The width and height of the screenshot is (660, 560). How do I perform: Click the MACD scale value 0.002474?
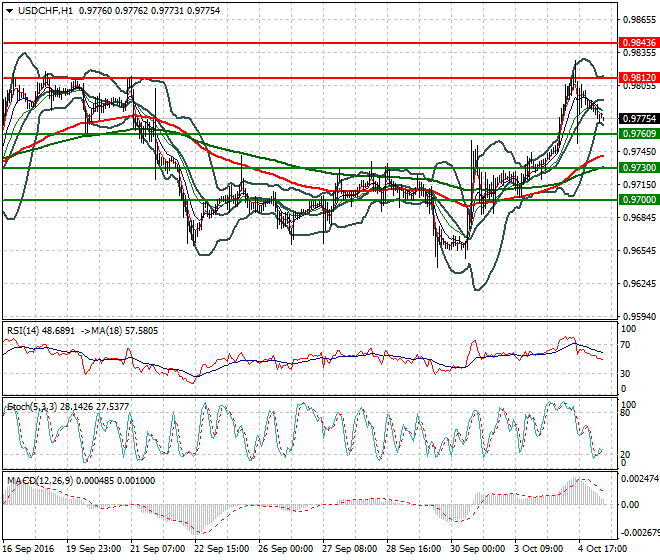pyautogui.click(x=640, y=479)
